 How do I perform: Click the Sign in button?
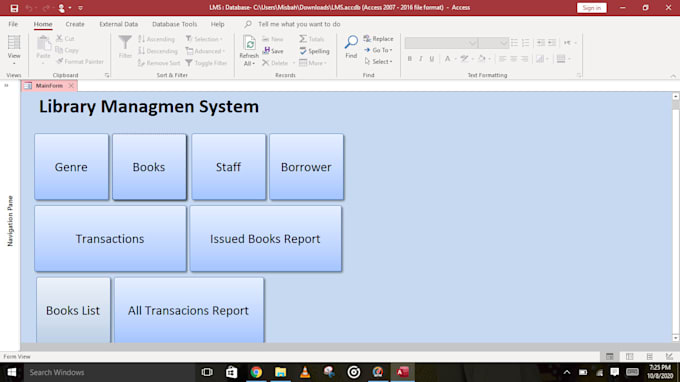point(592,8)
